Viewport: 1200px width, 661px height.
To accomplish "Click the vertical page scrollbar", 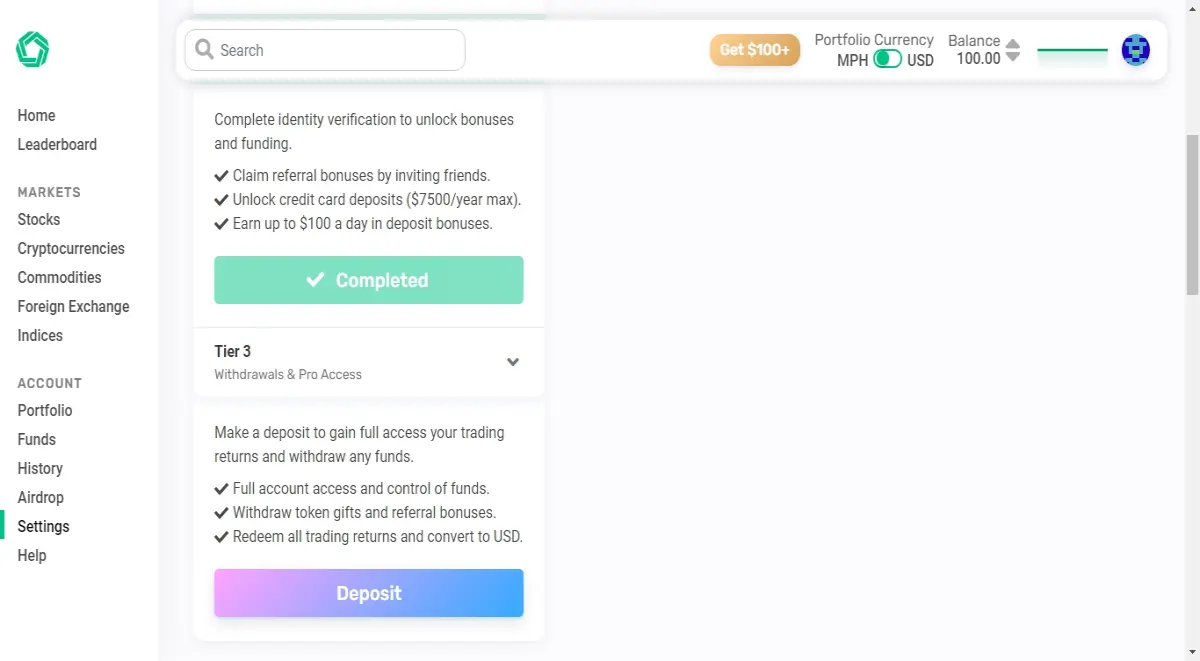I will pyautogui.click(x=1192, y=214).
